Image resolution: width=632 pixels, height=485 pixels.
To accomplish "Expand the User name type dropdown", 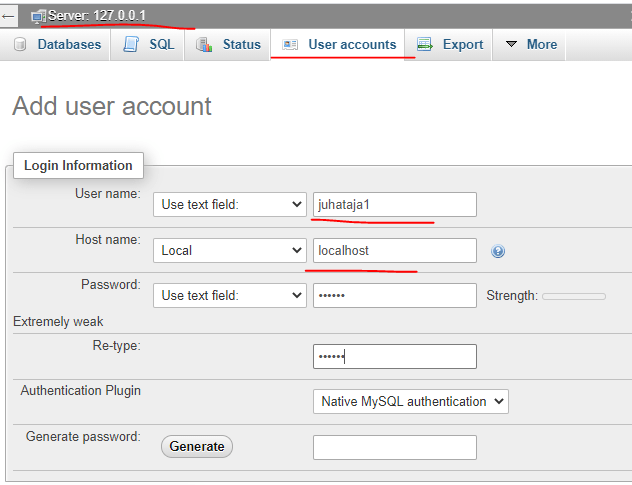I will 230,204.
